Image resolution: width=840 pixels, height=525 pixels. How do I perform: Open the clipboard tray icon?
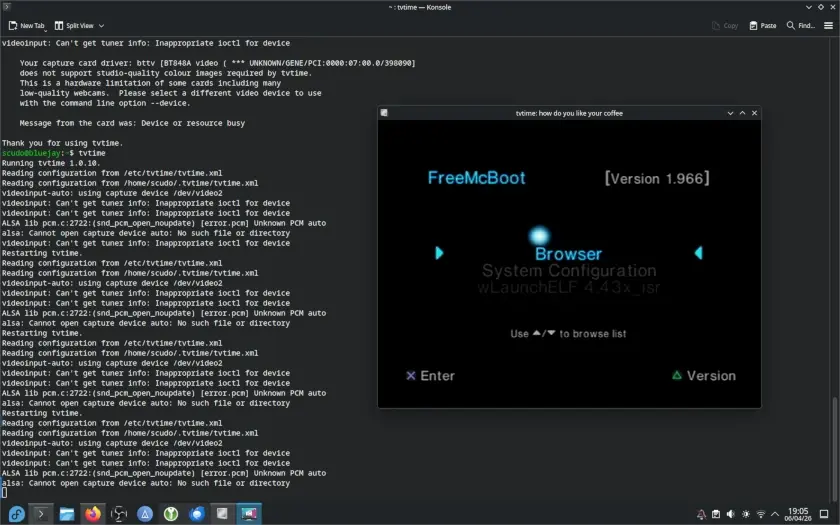716,514
